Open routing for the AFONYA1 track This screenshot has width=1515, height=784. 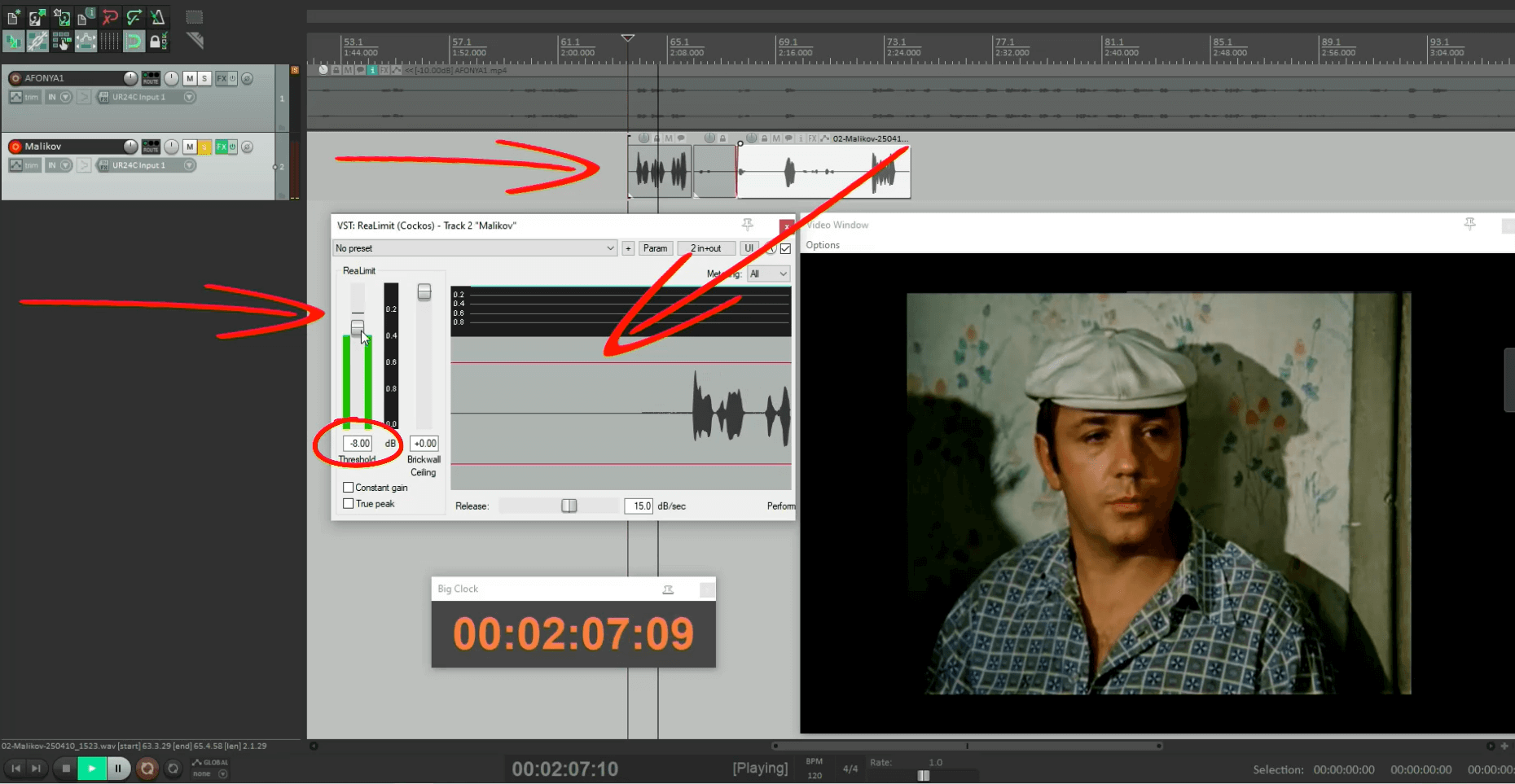point(151,78)
